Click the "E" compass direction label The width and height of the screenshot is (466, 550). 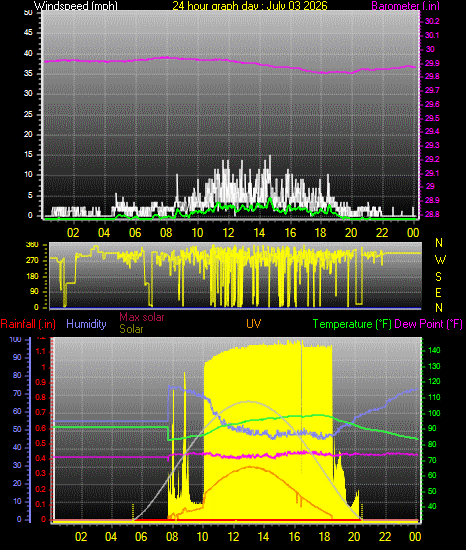(x=438, y=293)
